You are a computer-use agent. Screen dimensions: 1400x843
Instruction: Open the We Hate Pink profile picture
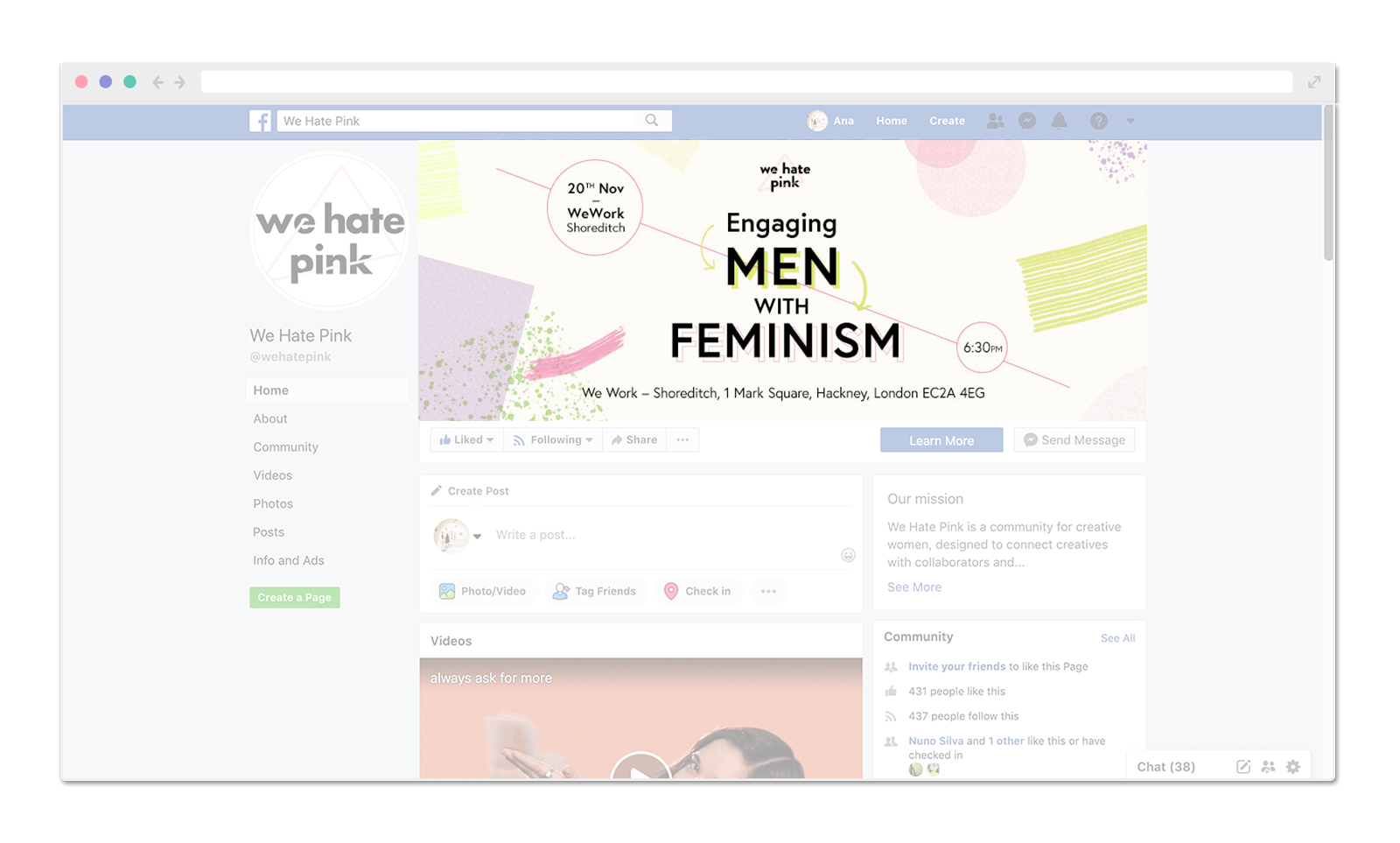tap(330, 230)
